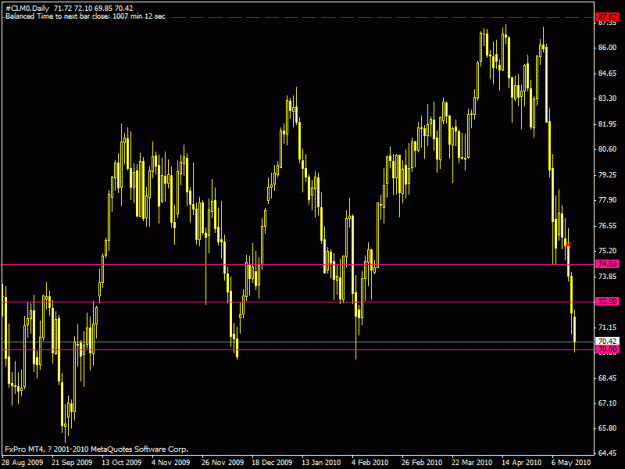This screenshot has width=625, height=469.
Task: Click the current price 70.42 label
Action: click(x=607, y=341)
